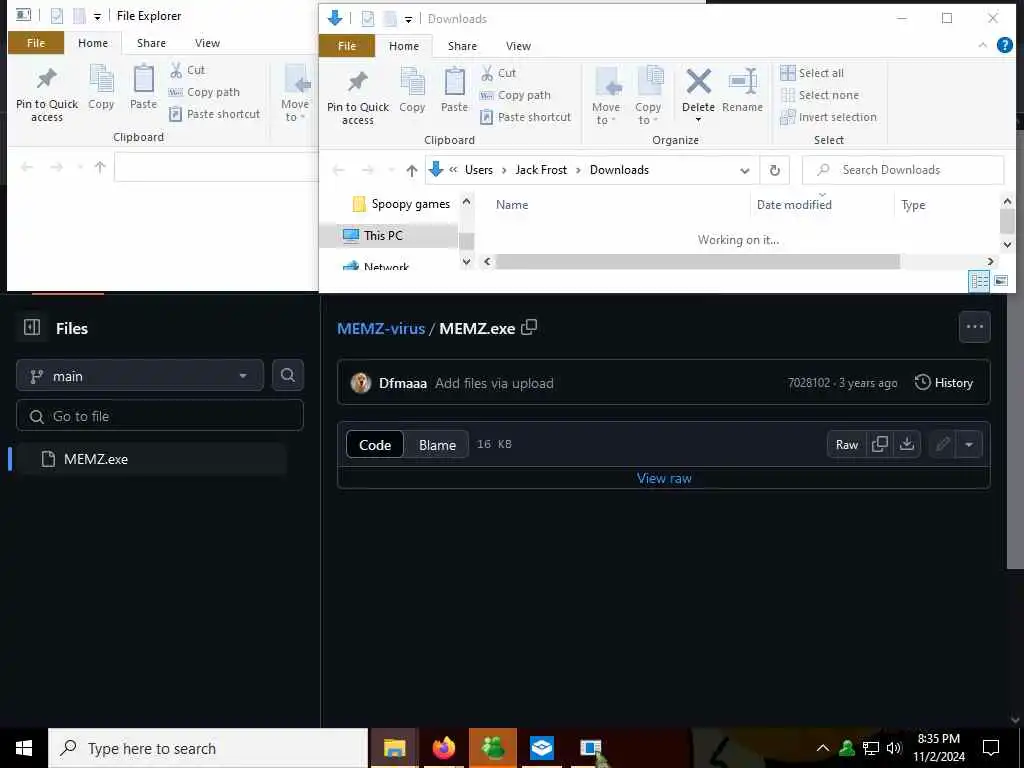This screenshot has width=1024, height=768.
Task: Open File tab in File Explorer window
Action: (x=36, y=42)
